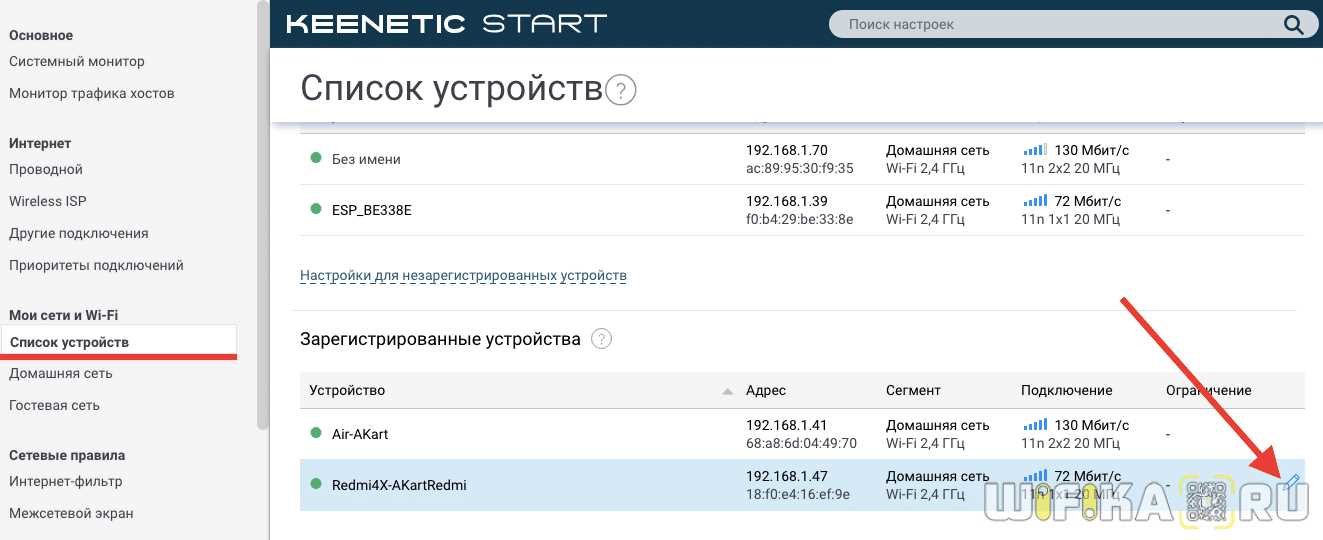Click the KEENETIC START logo

coord(446,24)
